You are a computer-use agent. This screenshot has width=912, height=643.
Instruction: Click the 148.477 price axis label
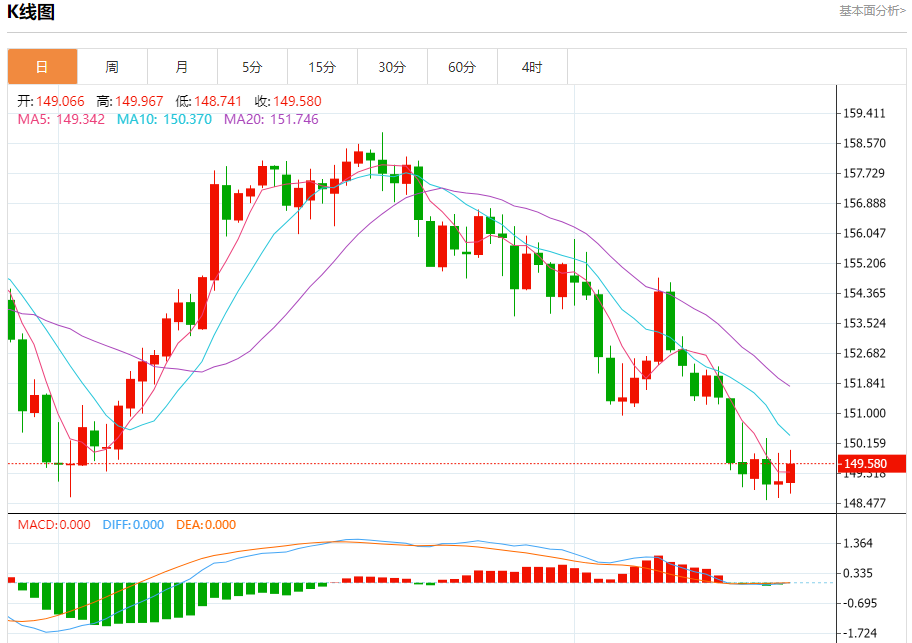[x=864, y=503]
